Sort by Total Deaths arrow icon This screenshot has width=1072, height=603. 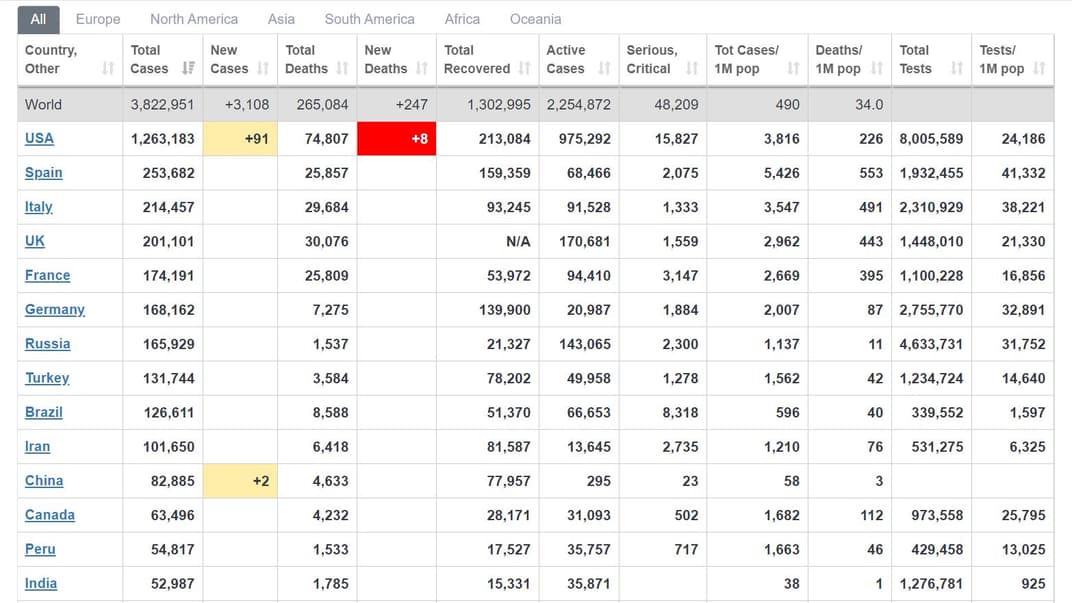pyautogui.click(x=342, y=69)
